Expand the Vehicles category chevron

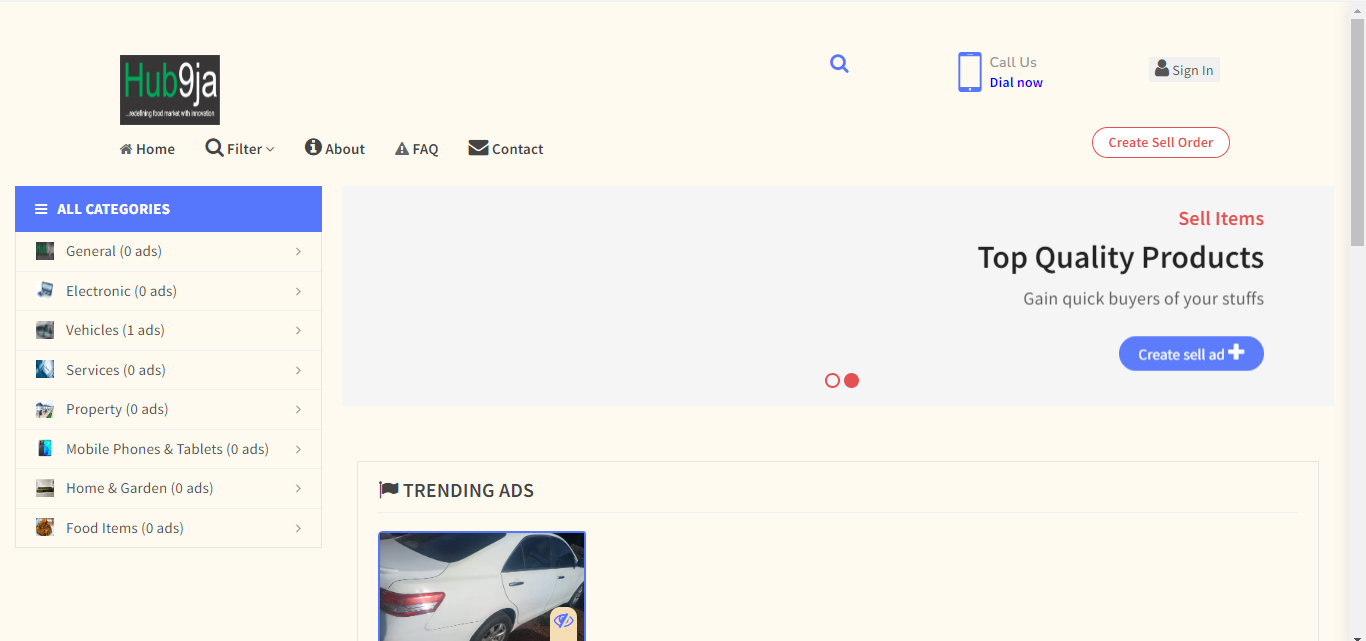(298, 330)
